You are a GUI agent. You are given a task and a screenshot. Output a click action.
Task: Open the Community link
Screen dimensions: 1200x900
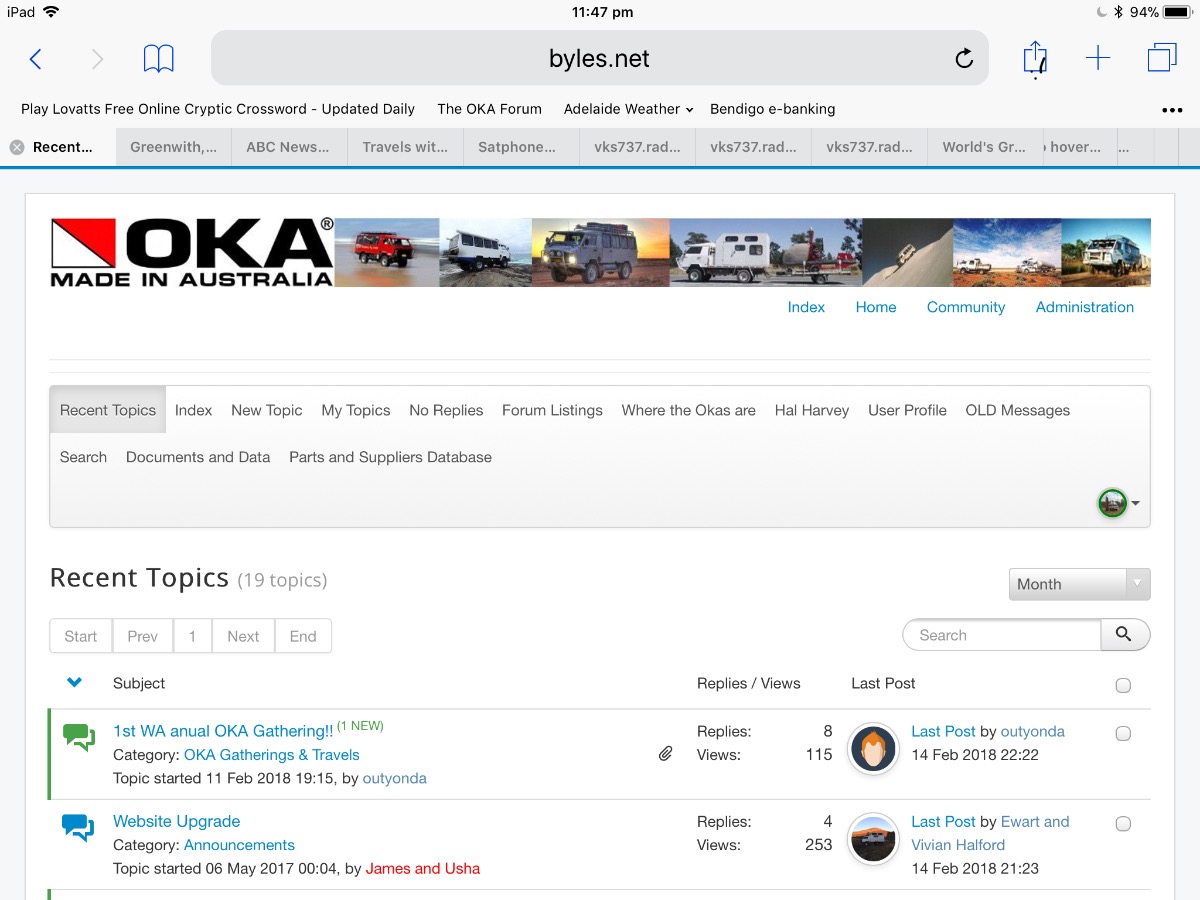tap(966, 307)
